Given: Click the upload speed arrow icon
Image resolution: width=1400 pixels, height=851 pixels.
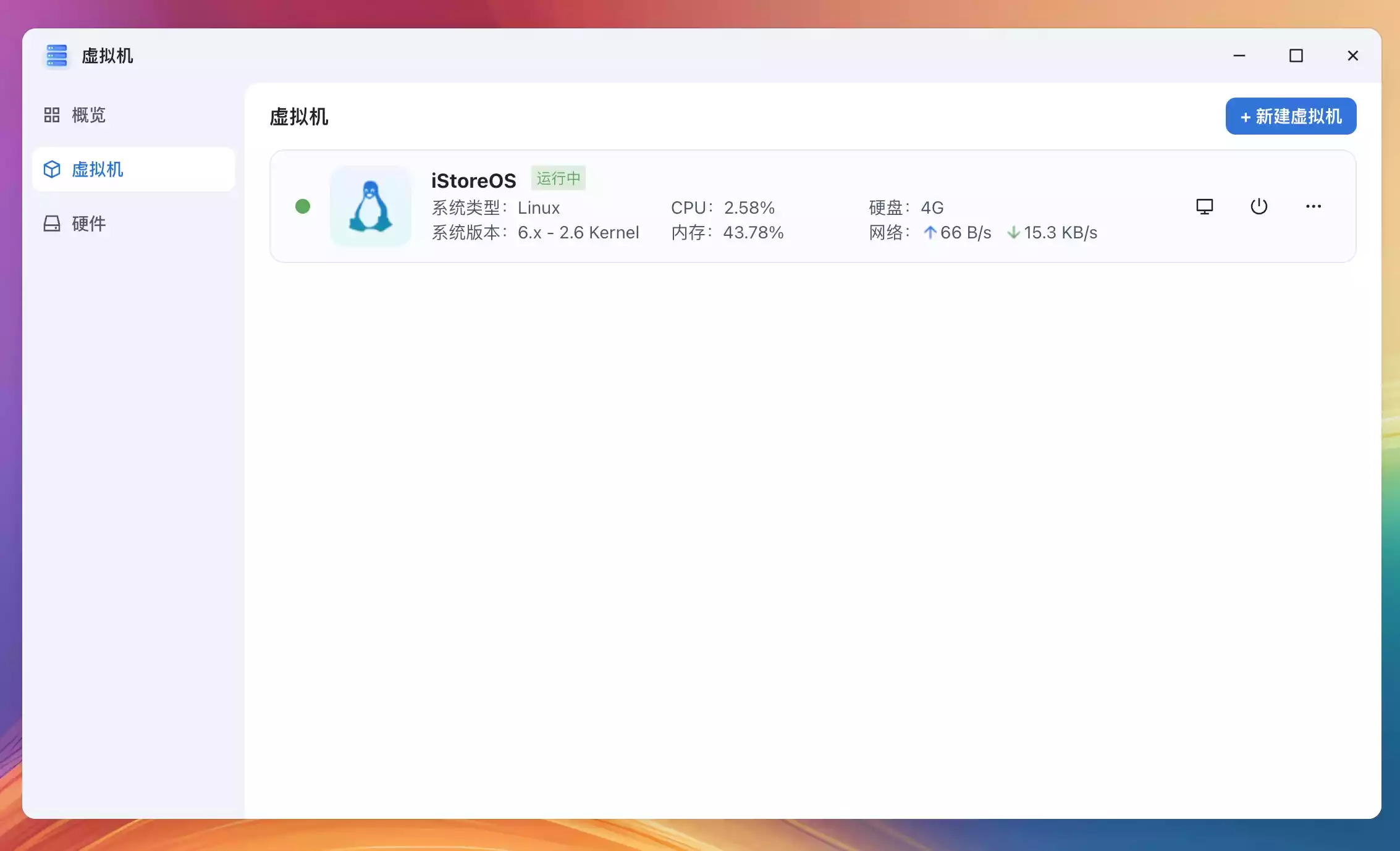Looking at the screenshot, I should [x=930, y=232].
